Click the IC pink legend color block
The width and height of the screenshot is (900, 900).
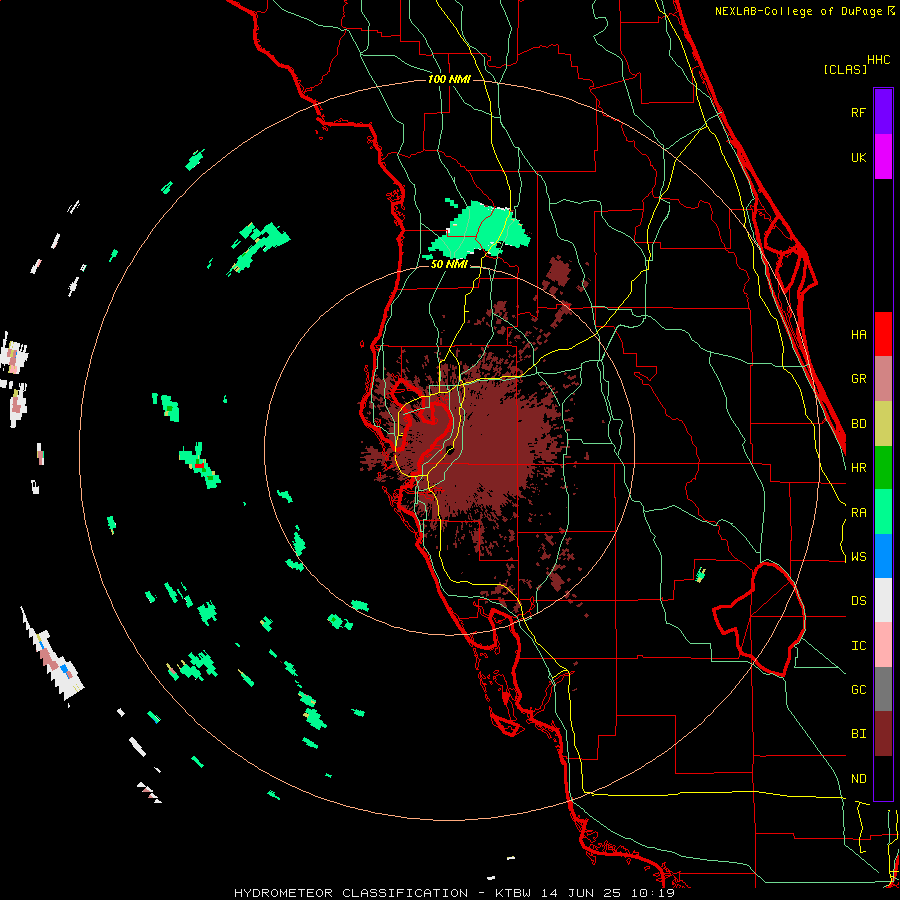point(883,645)
